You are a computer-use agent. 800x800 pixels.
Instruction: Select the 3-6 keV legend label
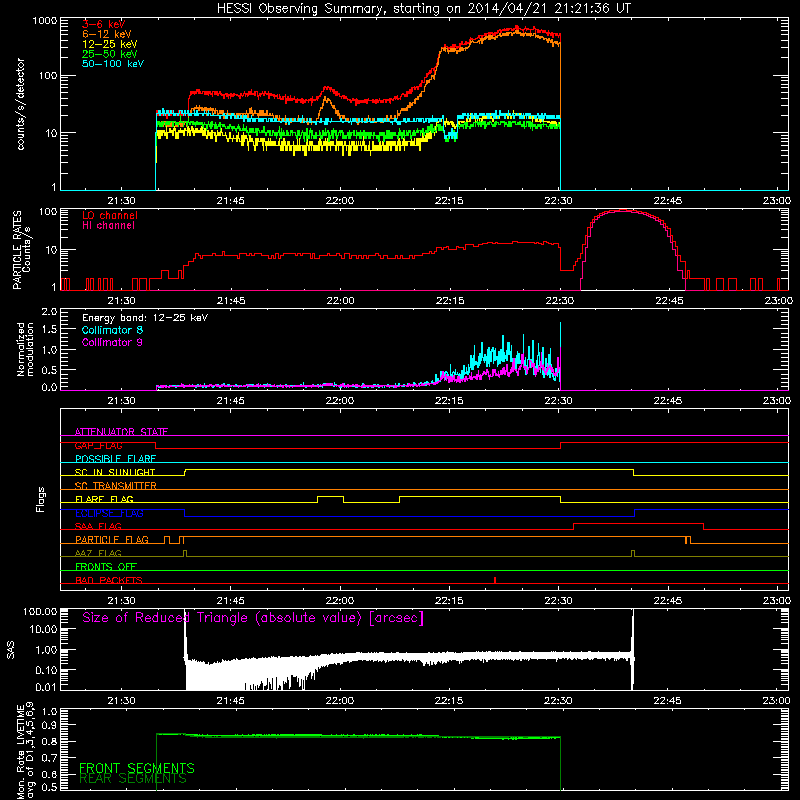(104, 24)
